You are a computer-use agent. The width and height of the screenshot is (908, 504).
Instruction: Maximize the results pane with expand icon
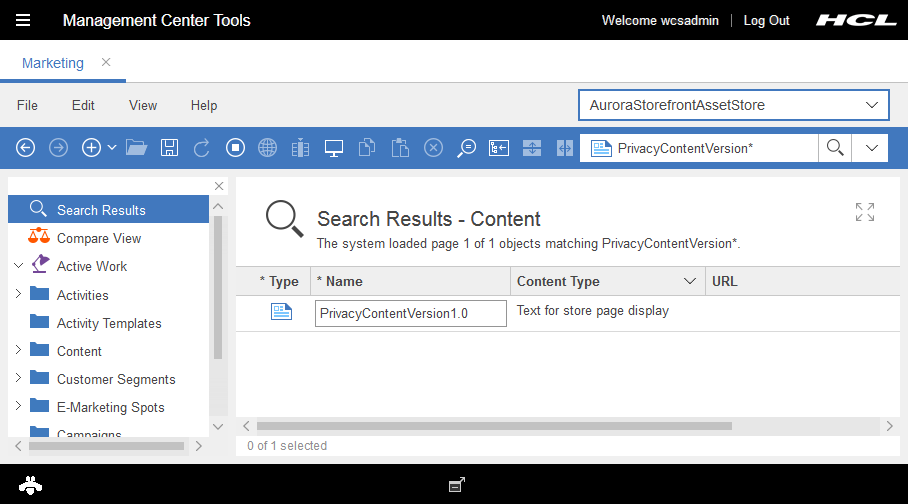pos(865,212)
